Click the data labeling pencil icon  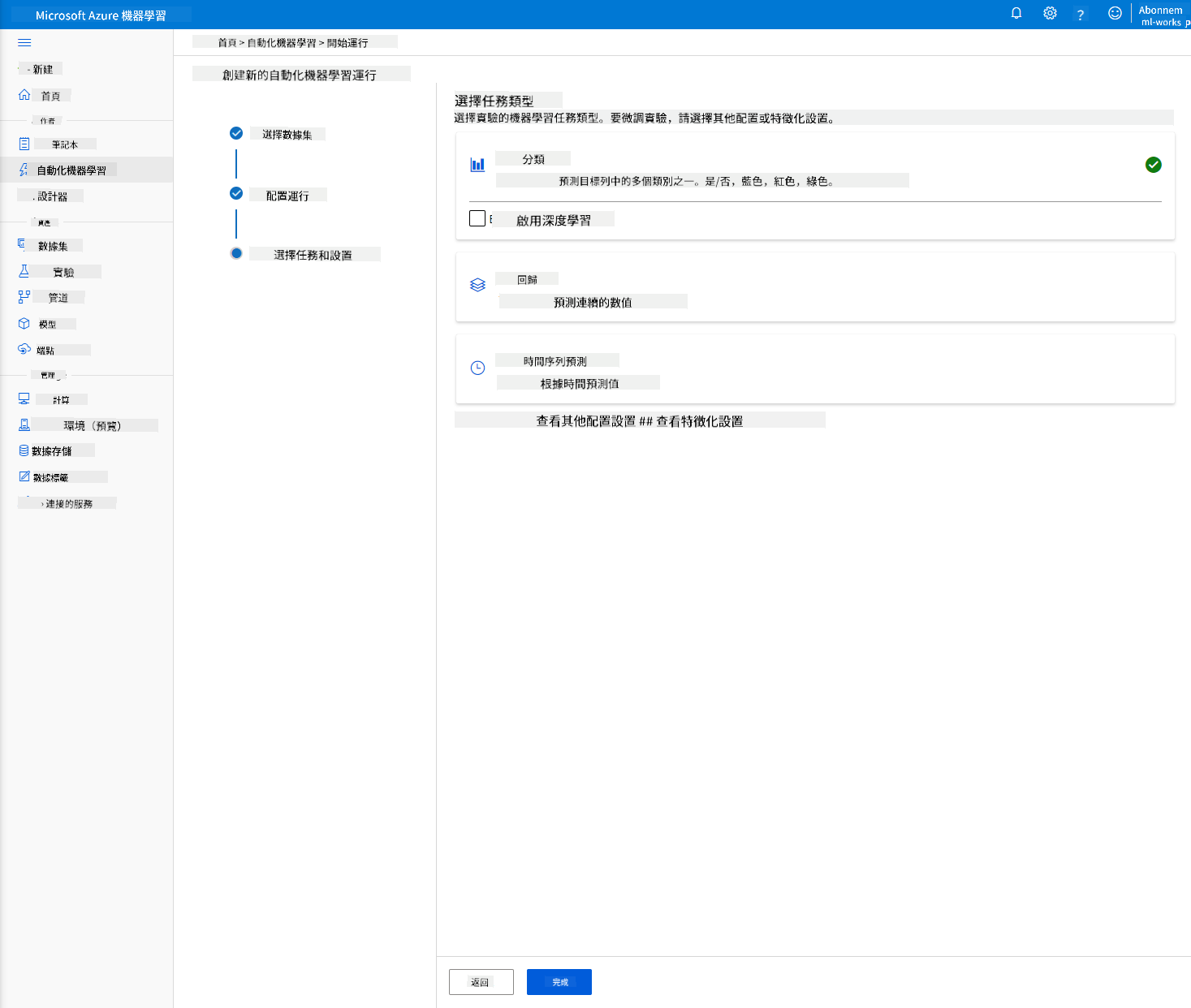tap(24, 476)
